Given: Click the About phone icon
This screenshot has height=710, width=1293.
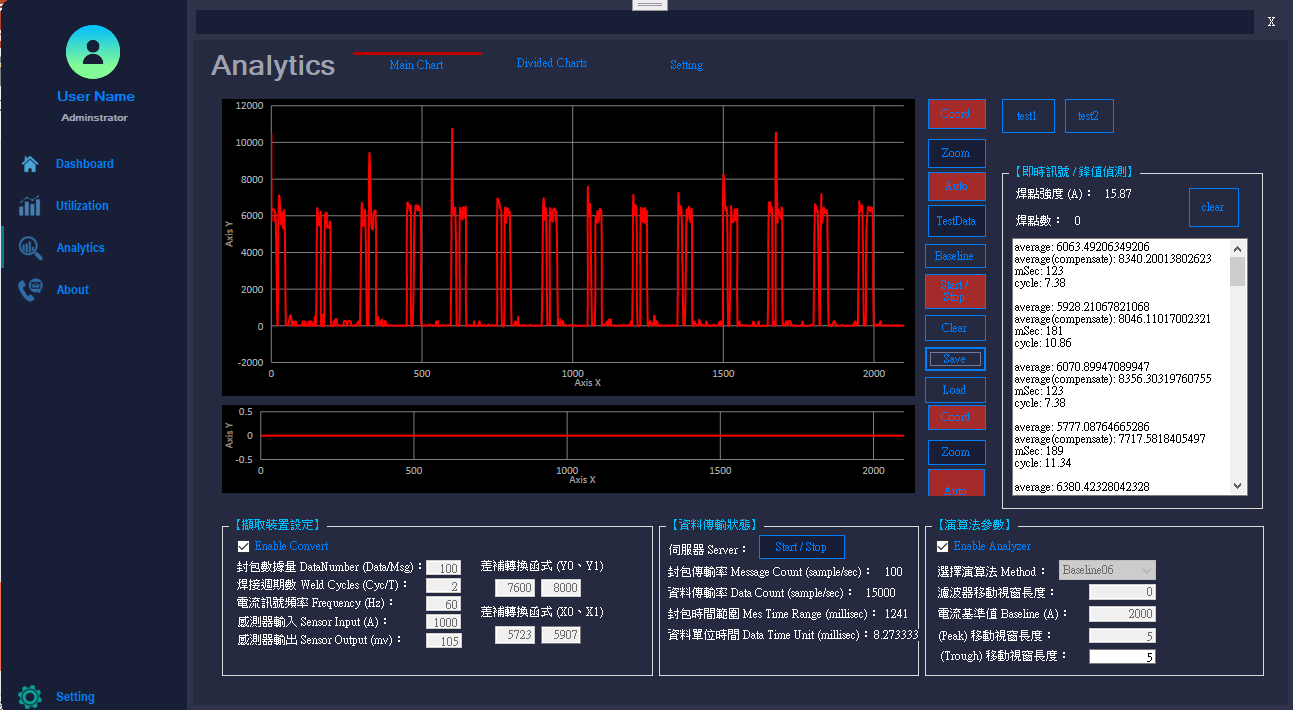Looking at the screenshot, I should [30, 290].
